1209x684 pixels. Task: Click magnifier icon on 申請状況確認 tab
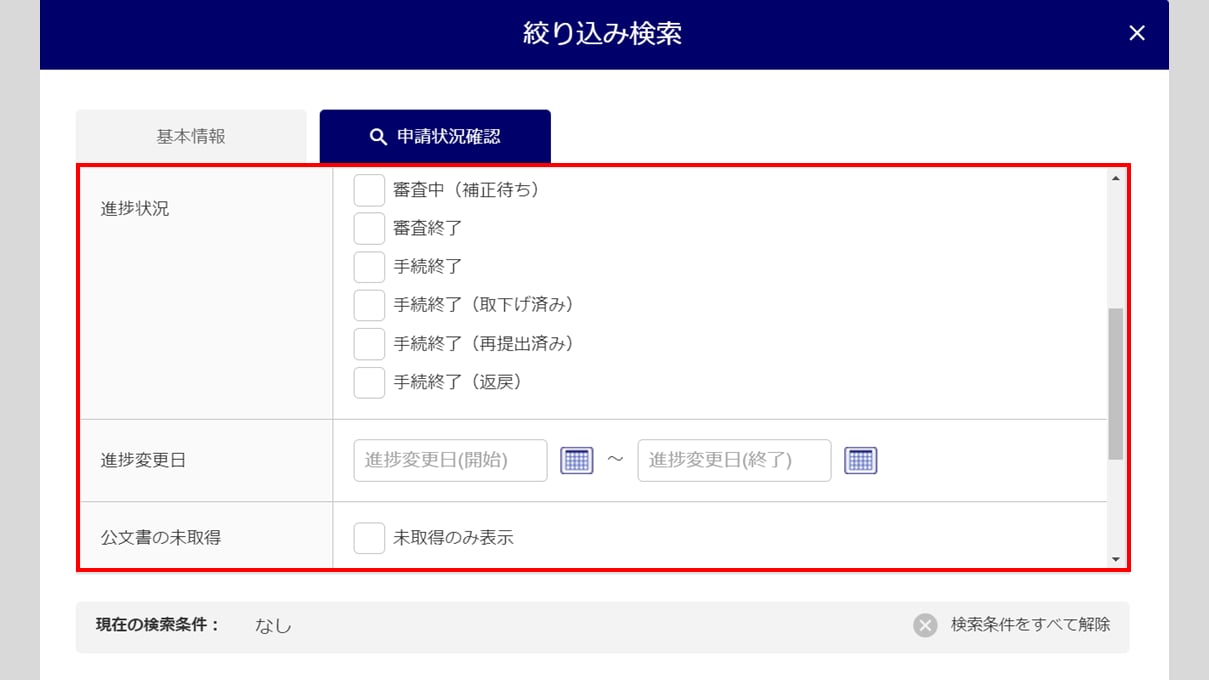pyautogui.click(x=378, y=137)
